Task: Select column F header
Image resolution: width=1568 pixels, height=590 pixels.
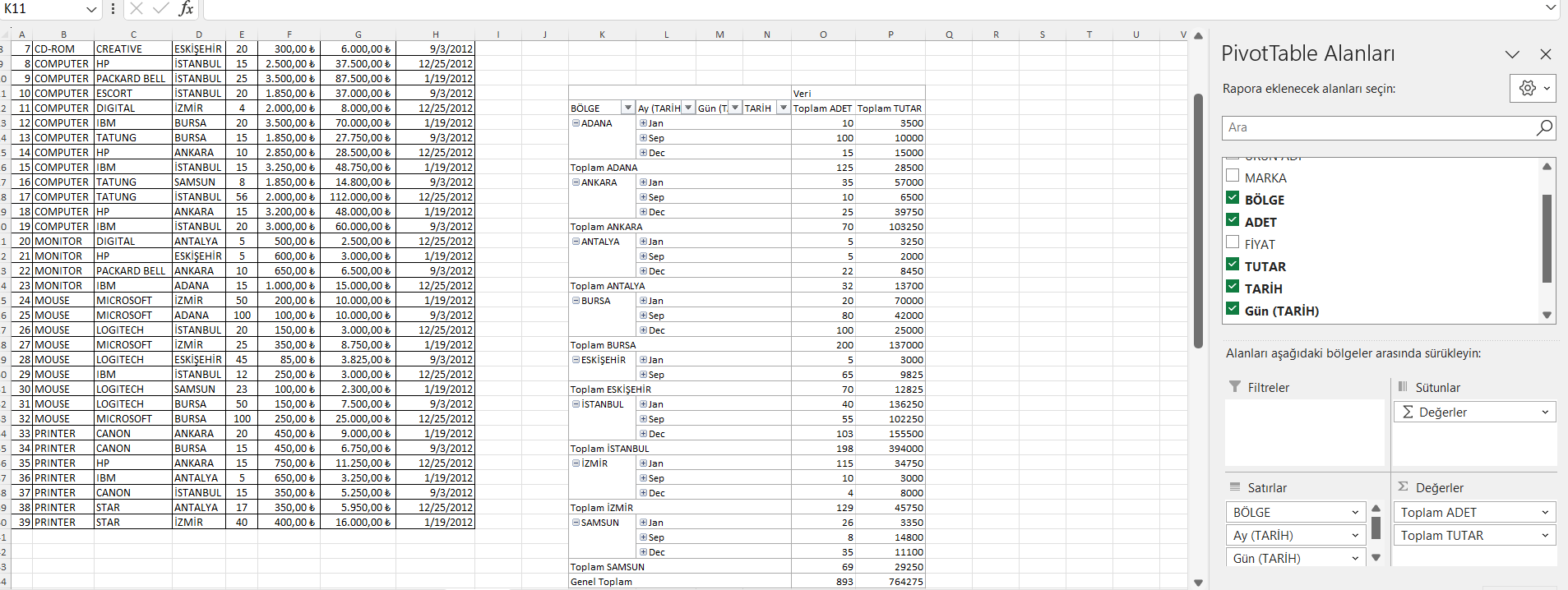Action: pos(289,35)
